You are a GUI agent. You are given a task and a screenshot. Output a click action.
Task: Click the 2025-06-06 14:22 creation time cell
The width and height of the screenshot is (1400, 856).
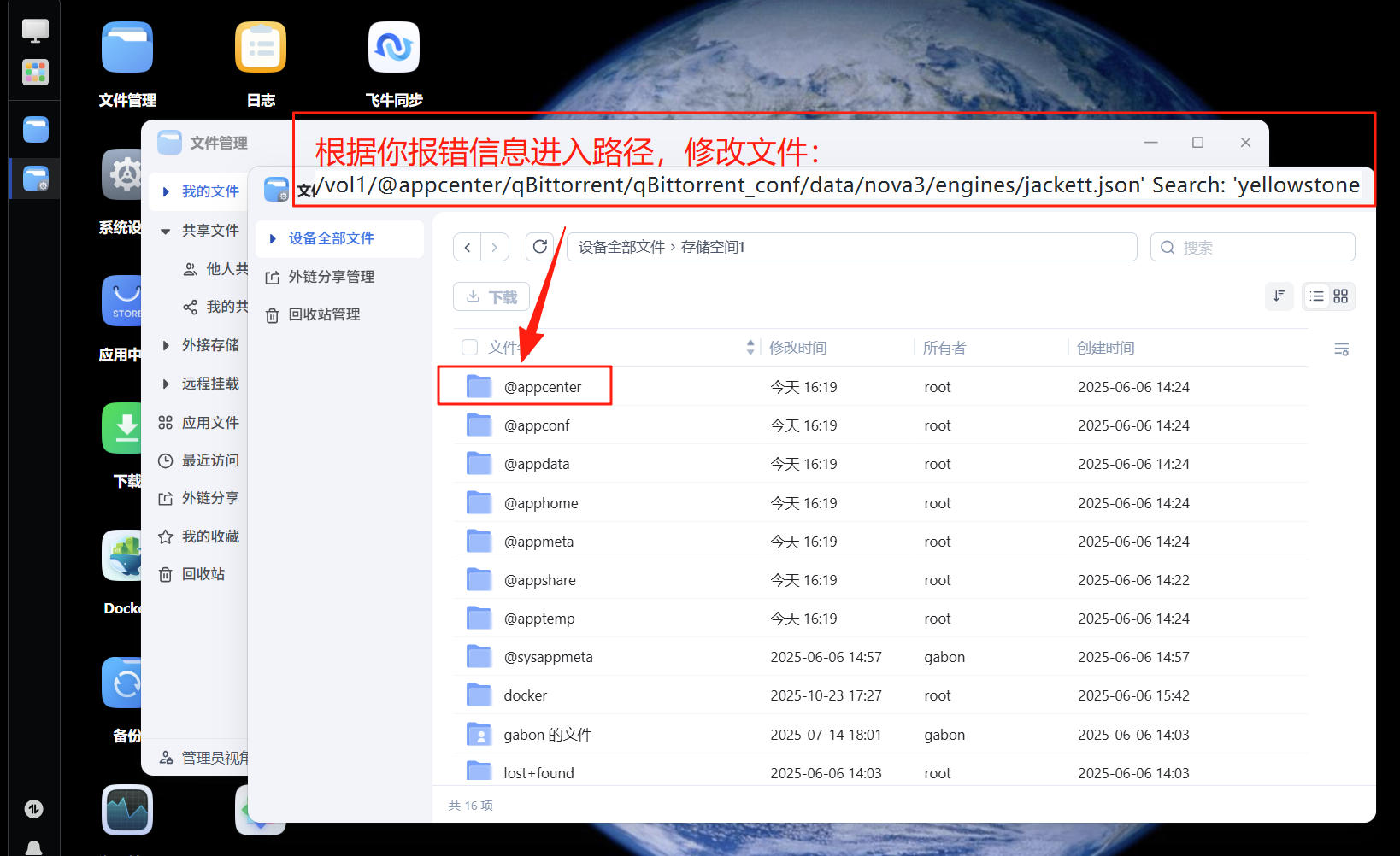click(x=1133, y=580)
